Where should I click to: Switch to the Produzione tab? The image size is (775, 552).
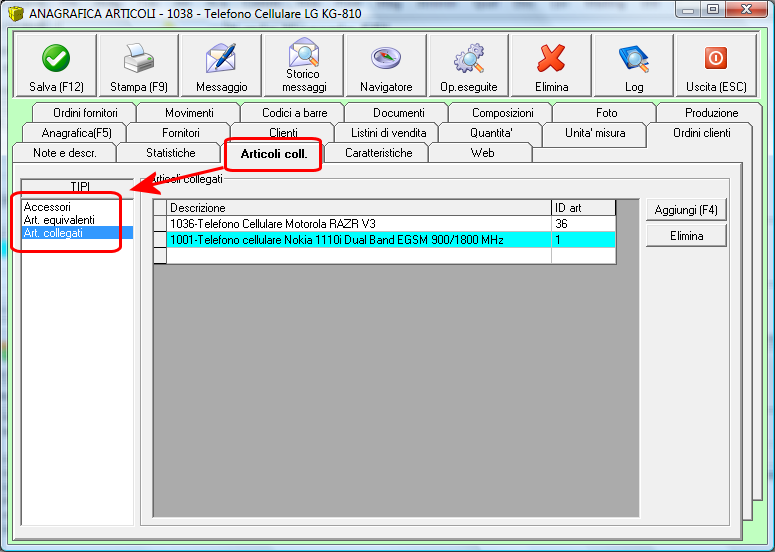tap(711, 113)
